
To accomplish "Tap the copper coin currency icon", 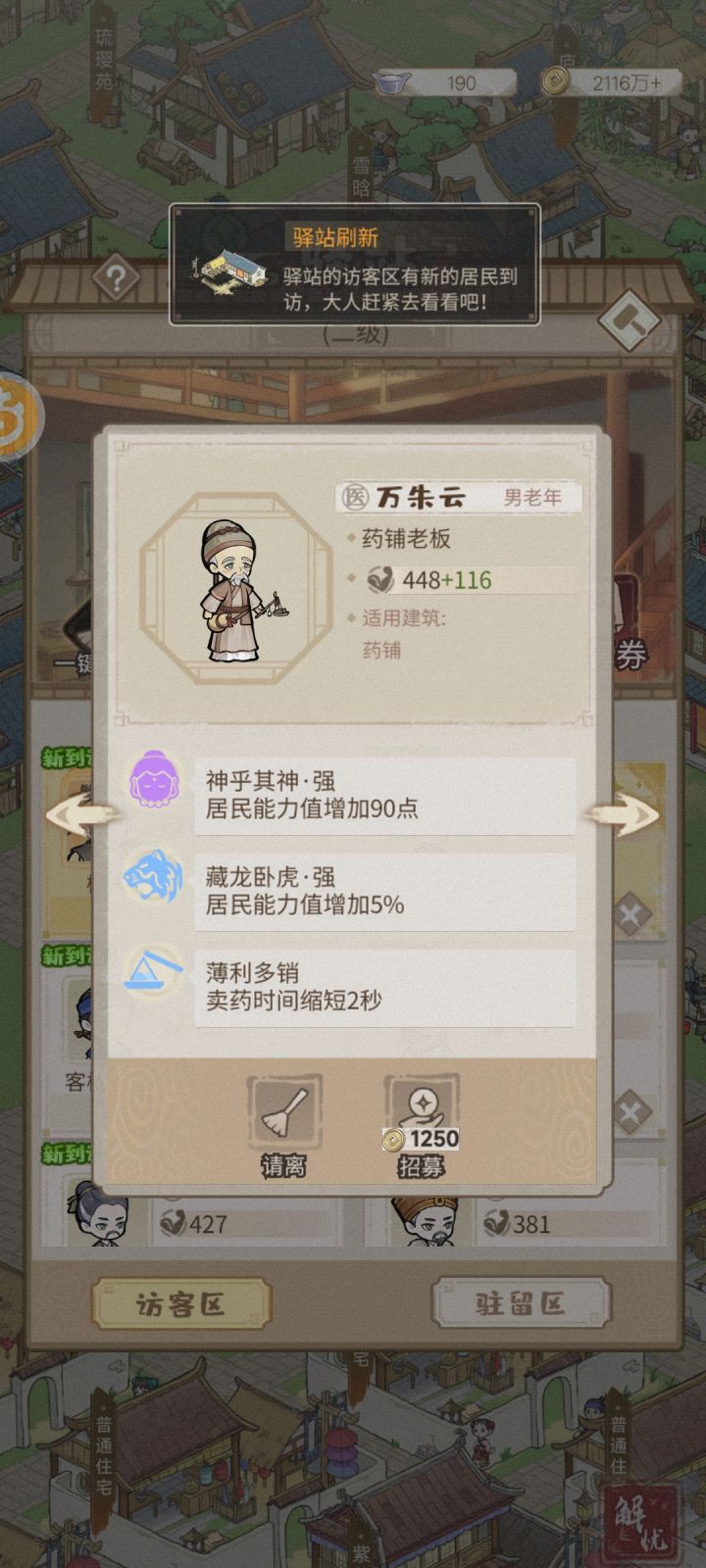I will tap(557, 82).
